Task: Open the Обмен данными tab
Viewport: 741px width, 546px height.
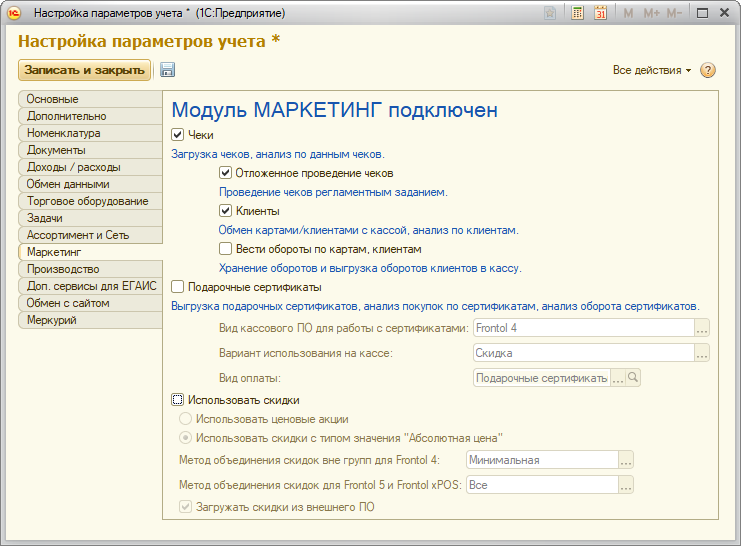Action: point(90,184)
